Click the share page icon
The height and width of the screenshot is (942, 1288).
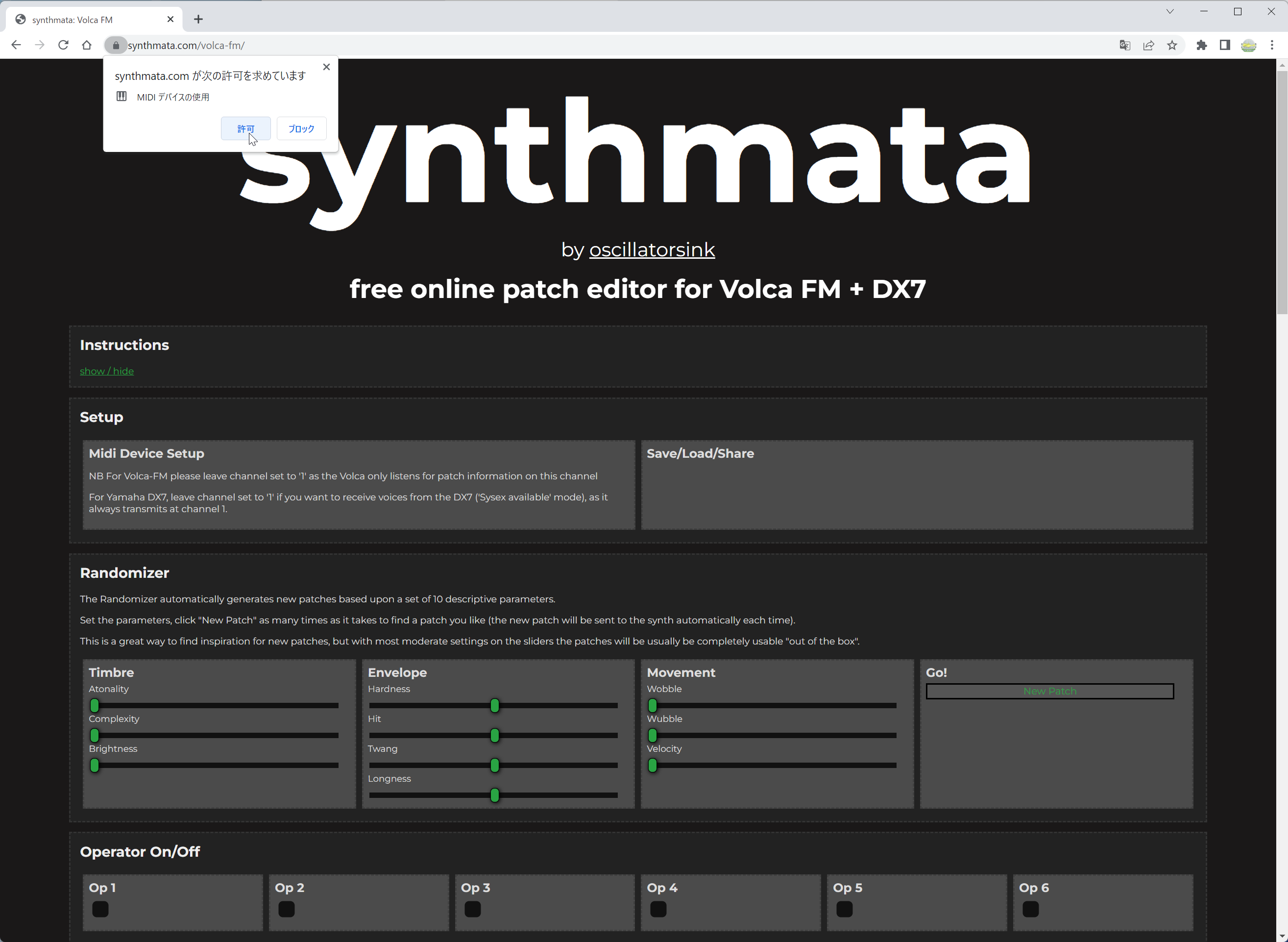pos(1148,45)
